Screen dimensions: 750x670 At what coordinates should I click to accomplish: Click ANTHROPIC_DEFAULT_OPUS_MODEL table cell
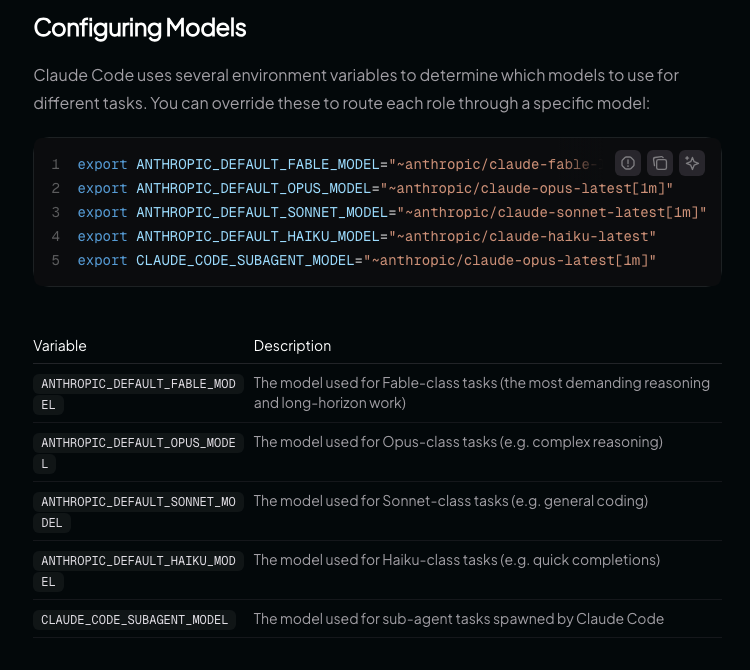[x=138, y=453]
